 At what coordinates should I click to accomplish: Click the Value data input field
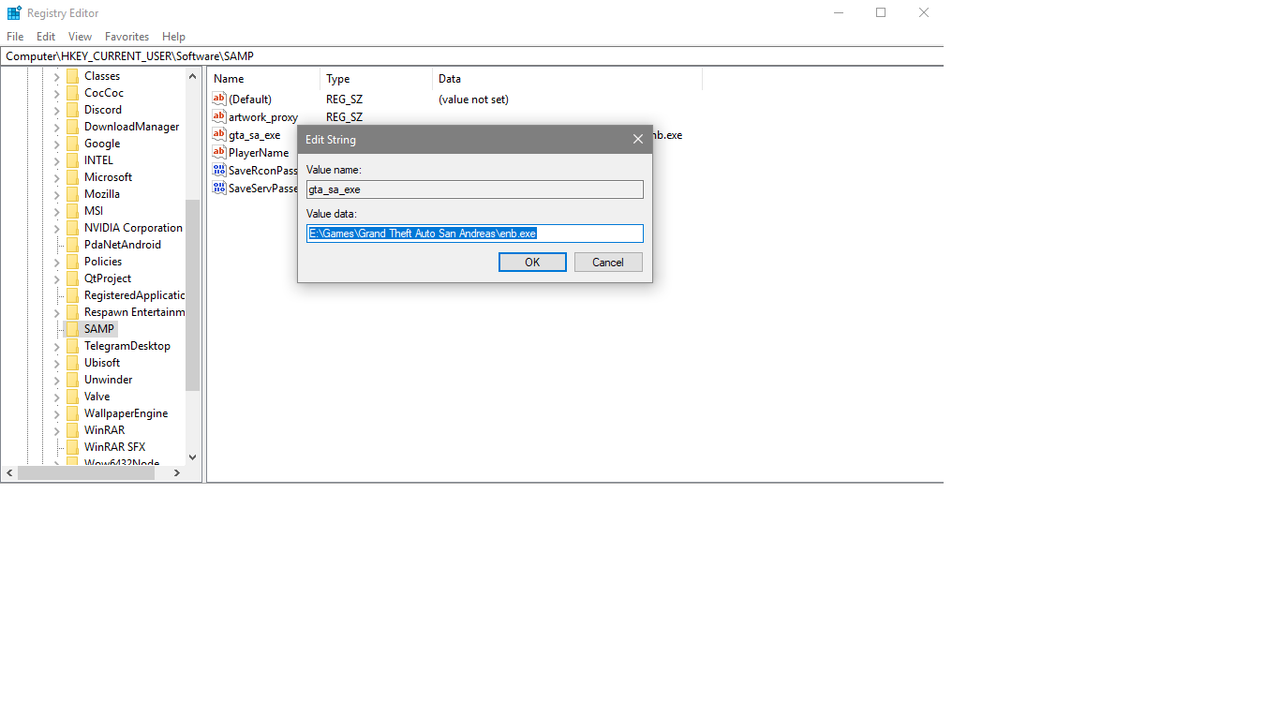click(475, 233)
